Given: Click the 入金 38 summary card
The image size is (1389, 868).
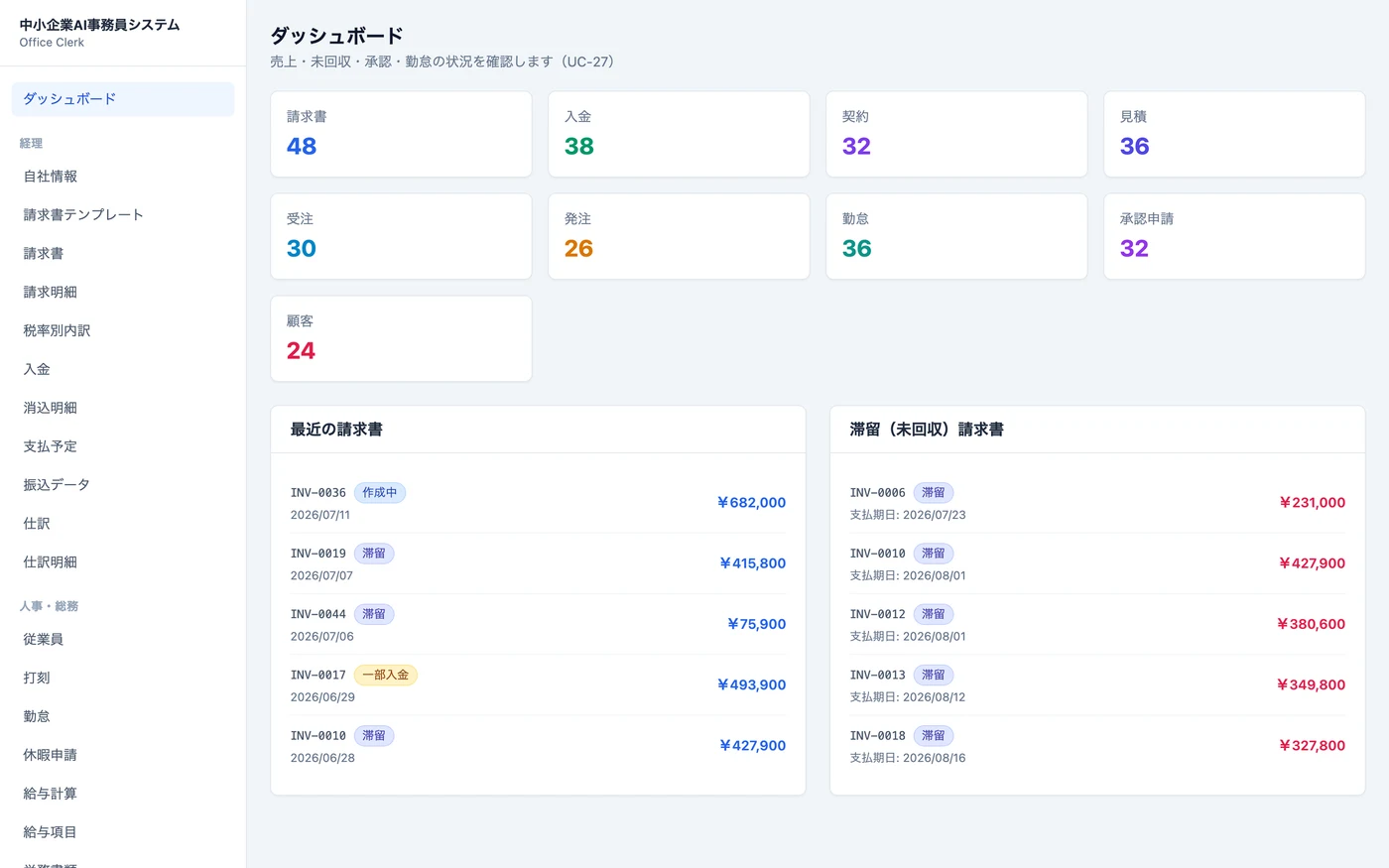Looking at the screenshot, I should click(x=679, y=134).
